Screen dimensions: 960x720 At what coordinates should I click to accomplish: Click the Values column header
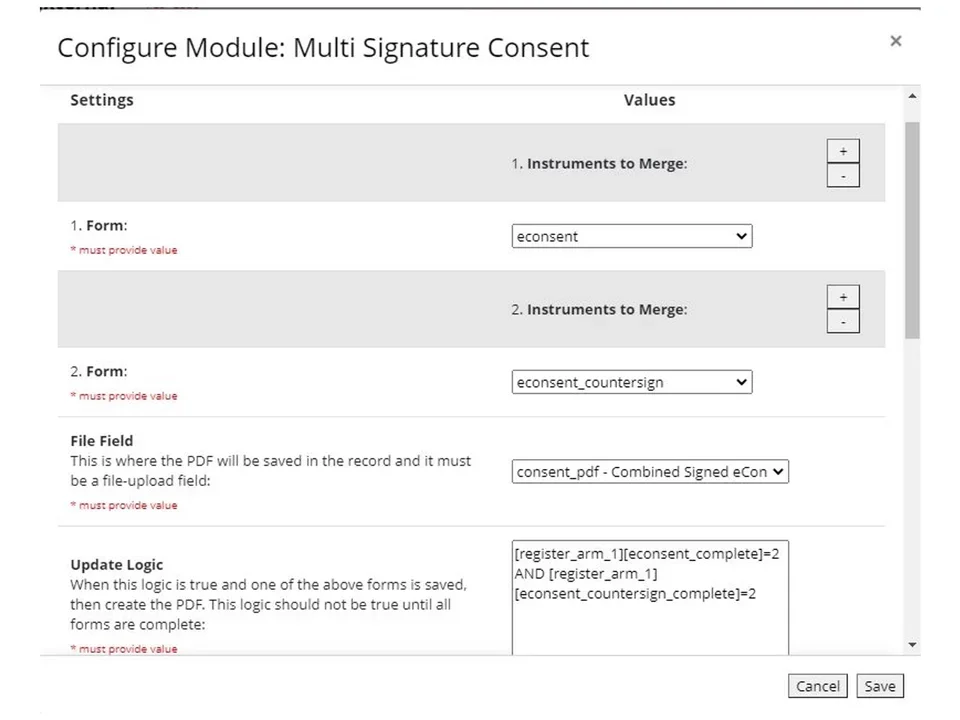tap(649, 99)
